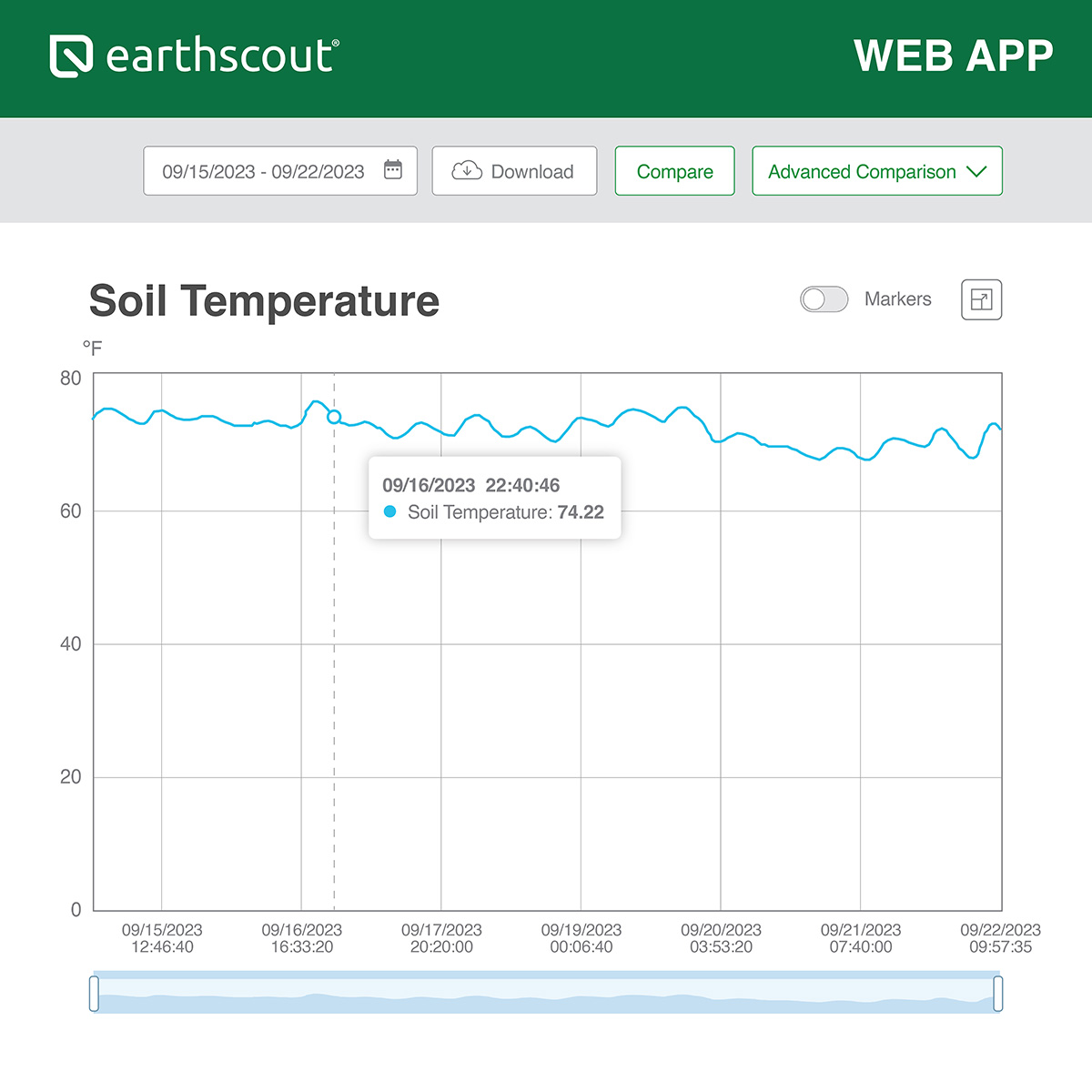The height and width of the screenshot is (1092, 1092).
Task: Expand the Advanced Comparison chevron
Action: click(x=976, y=171)
